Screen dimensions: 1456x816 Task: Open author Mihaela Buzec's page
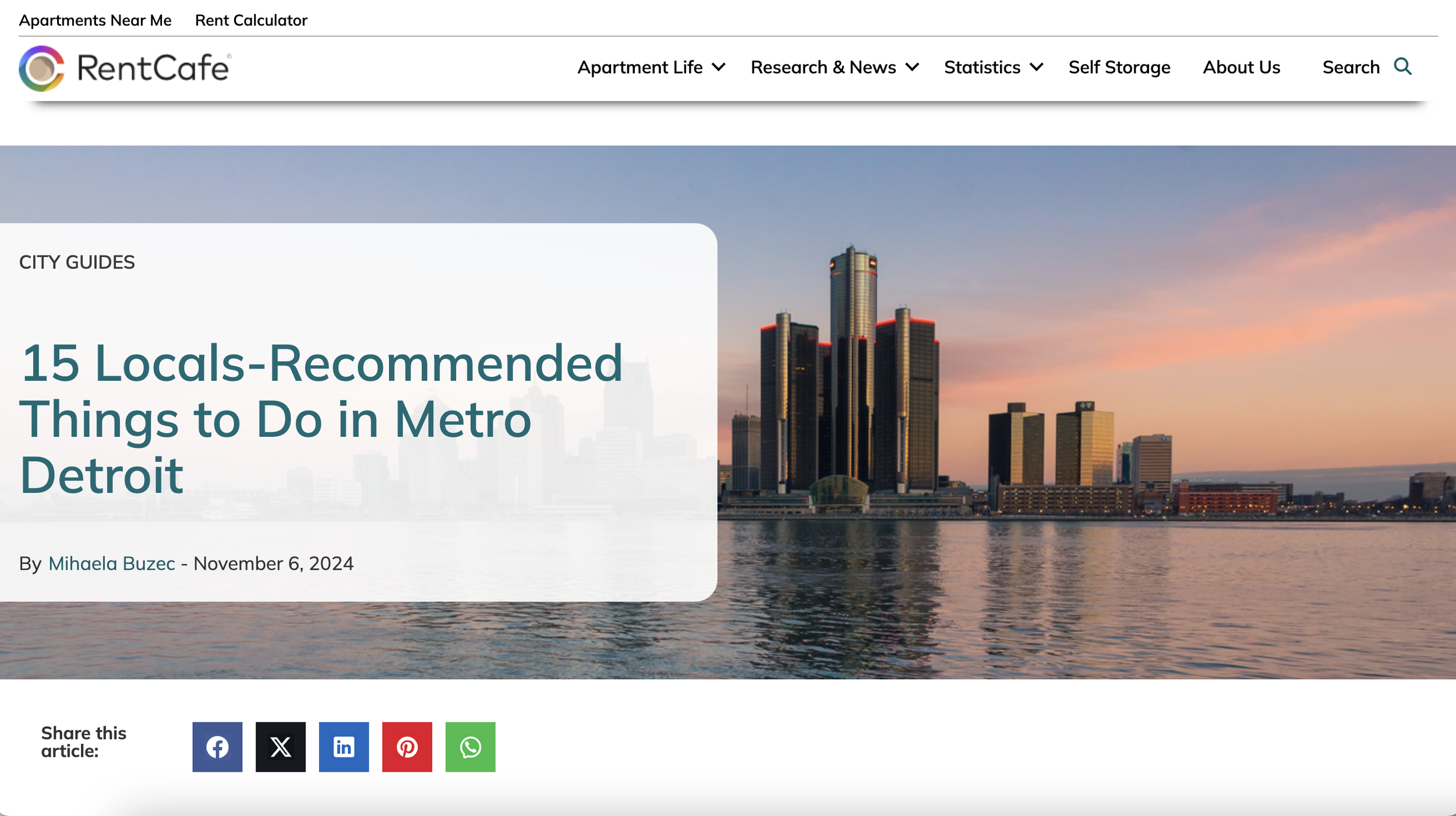pos(112,563)
